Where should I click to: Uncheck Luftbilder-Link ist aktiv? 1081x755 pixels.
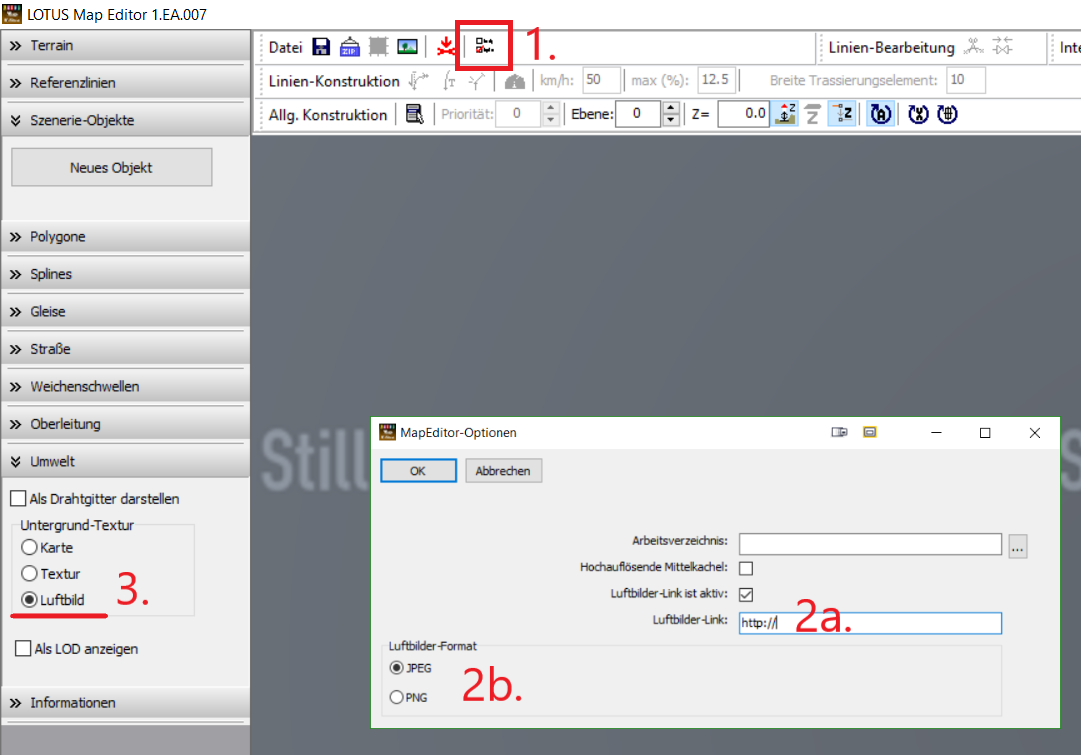click(x=746, y=594)
